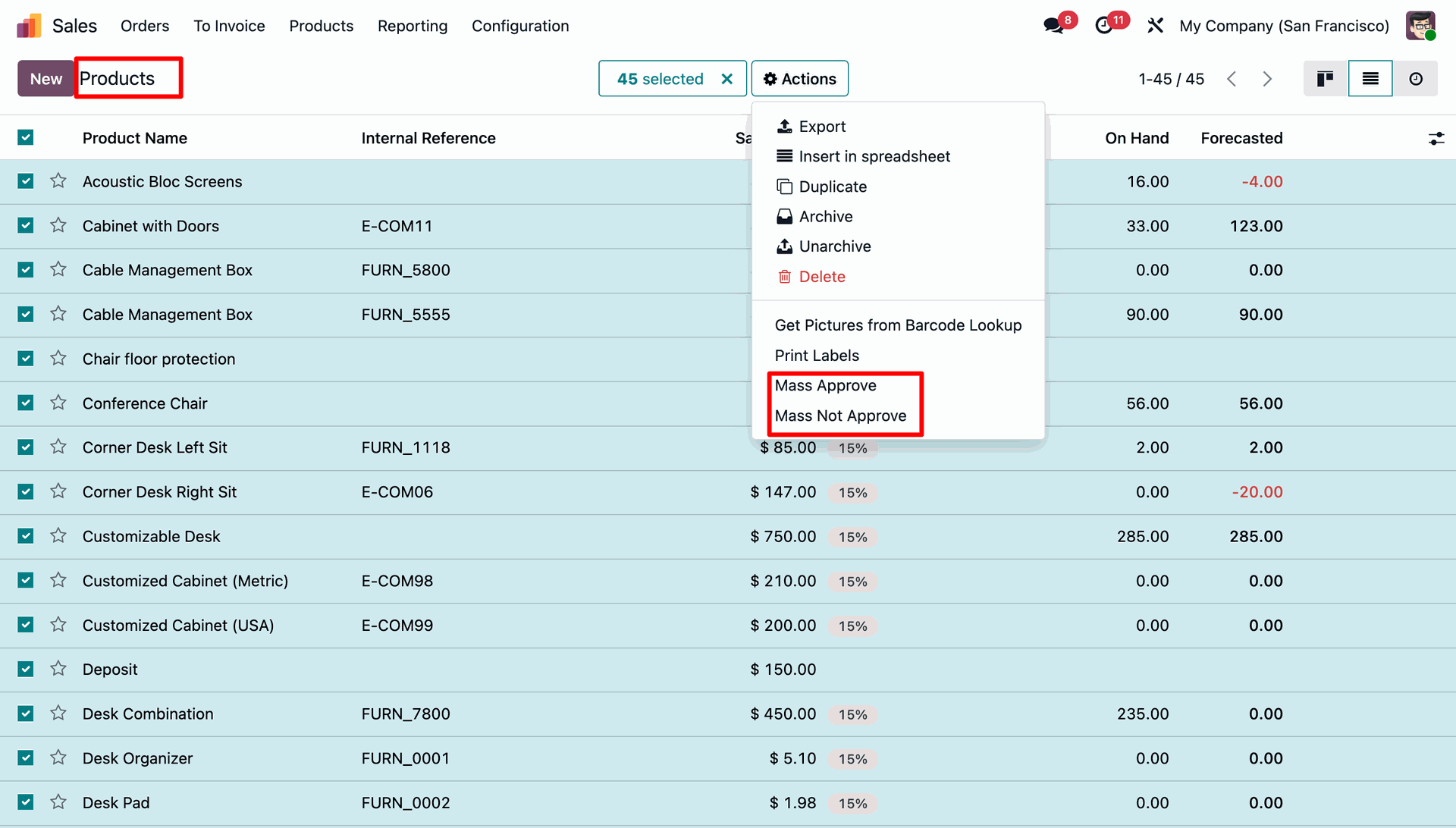Switch to list view
1456x828 pixels.
tap(1370, 79)
